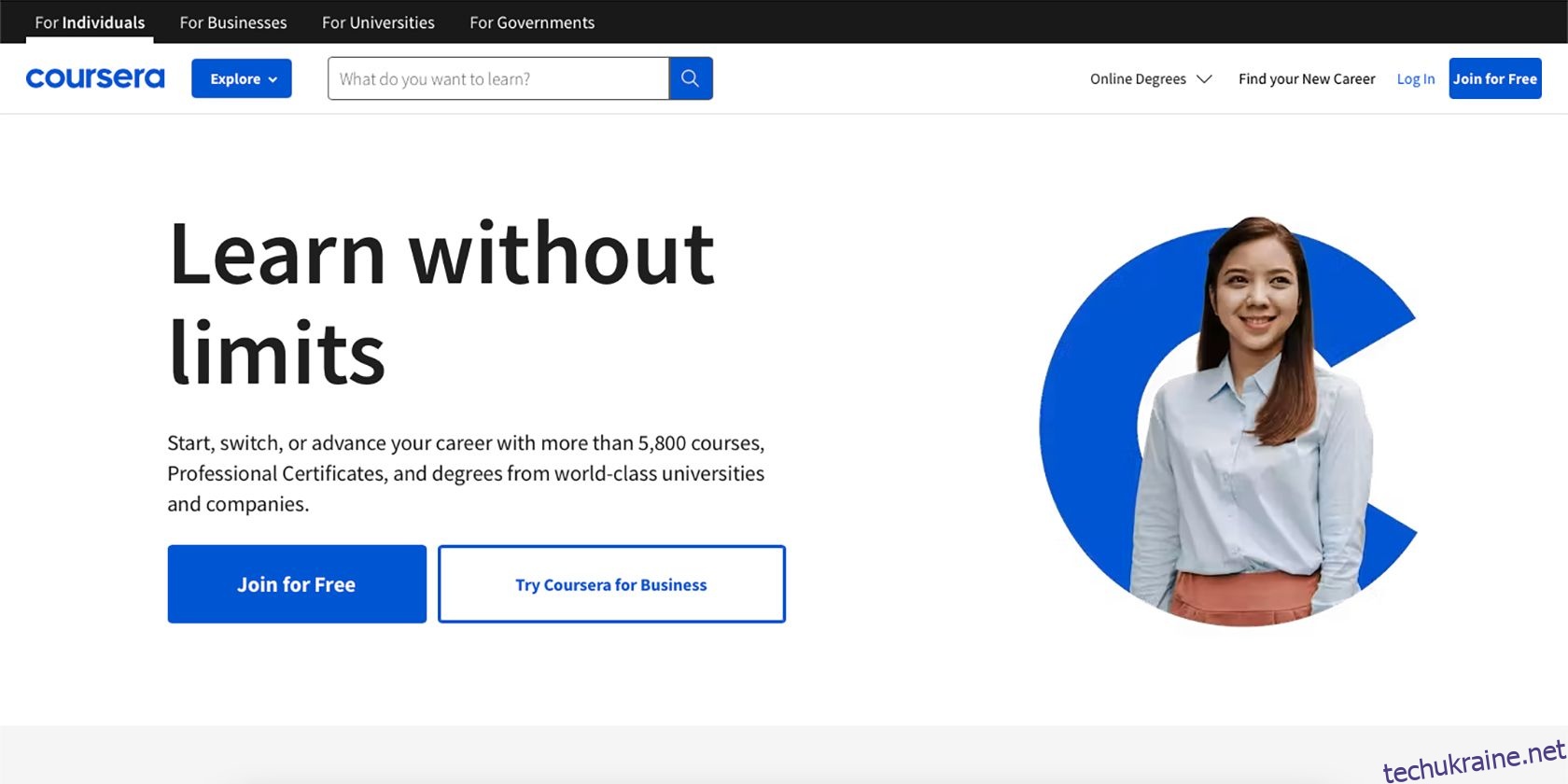Screen dimensions: 1568x784
Task: Click the 'Learn without limits' headline
Action: pyautogui.click(x=441, y=301)
